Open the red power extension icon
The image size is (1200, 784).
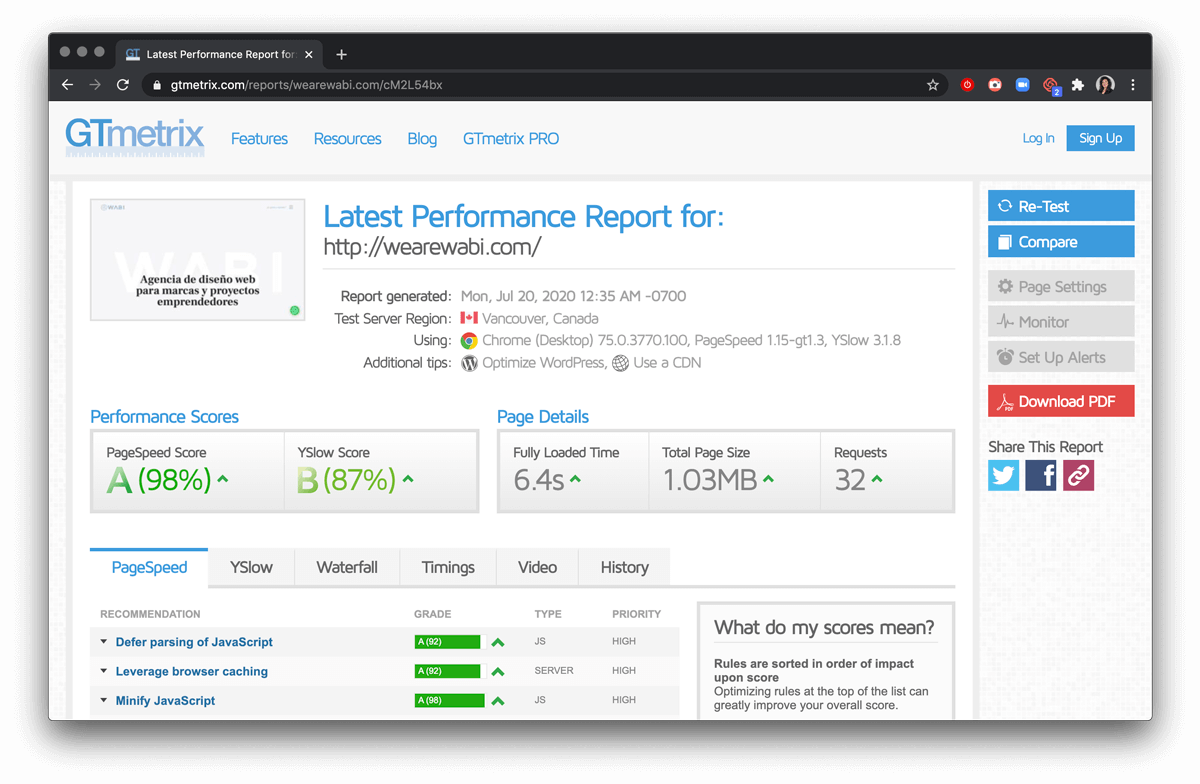click(967, 85)
